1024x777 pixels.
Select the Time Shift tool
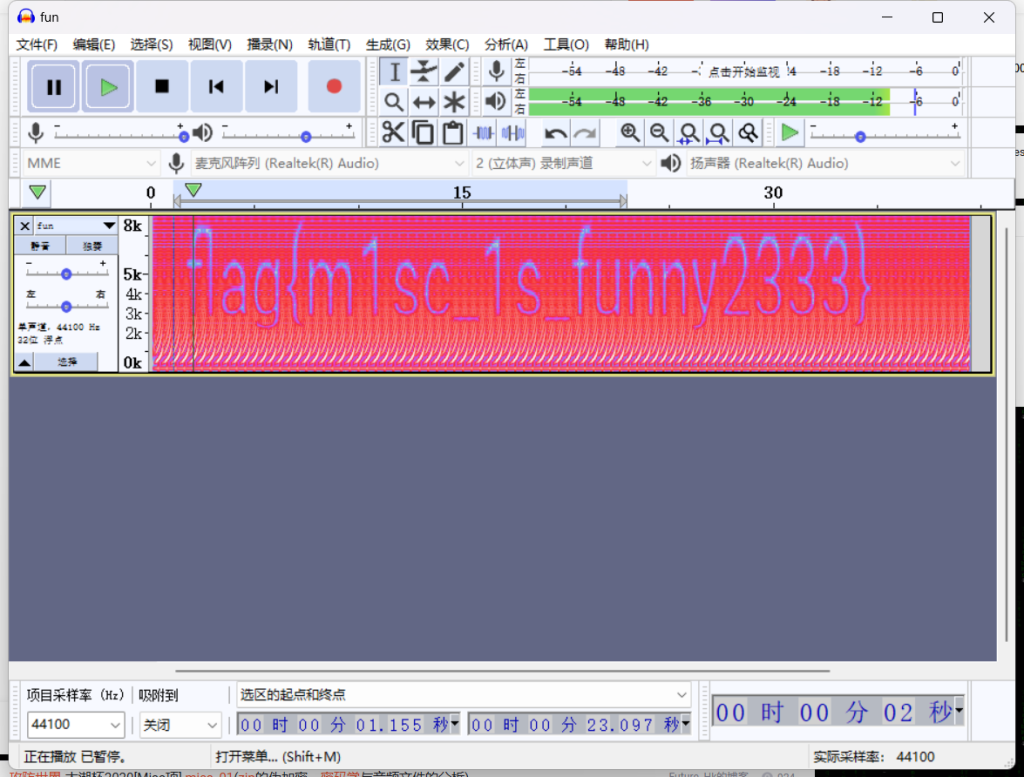(424, 102)
